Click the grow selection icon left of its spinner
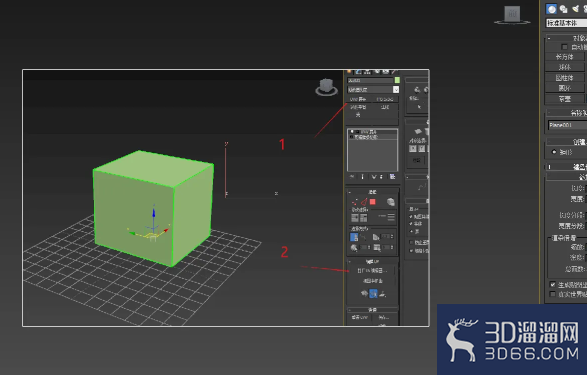This screenshot has height=375, width=587. [x=354, y=248]
